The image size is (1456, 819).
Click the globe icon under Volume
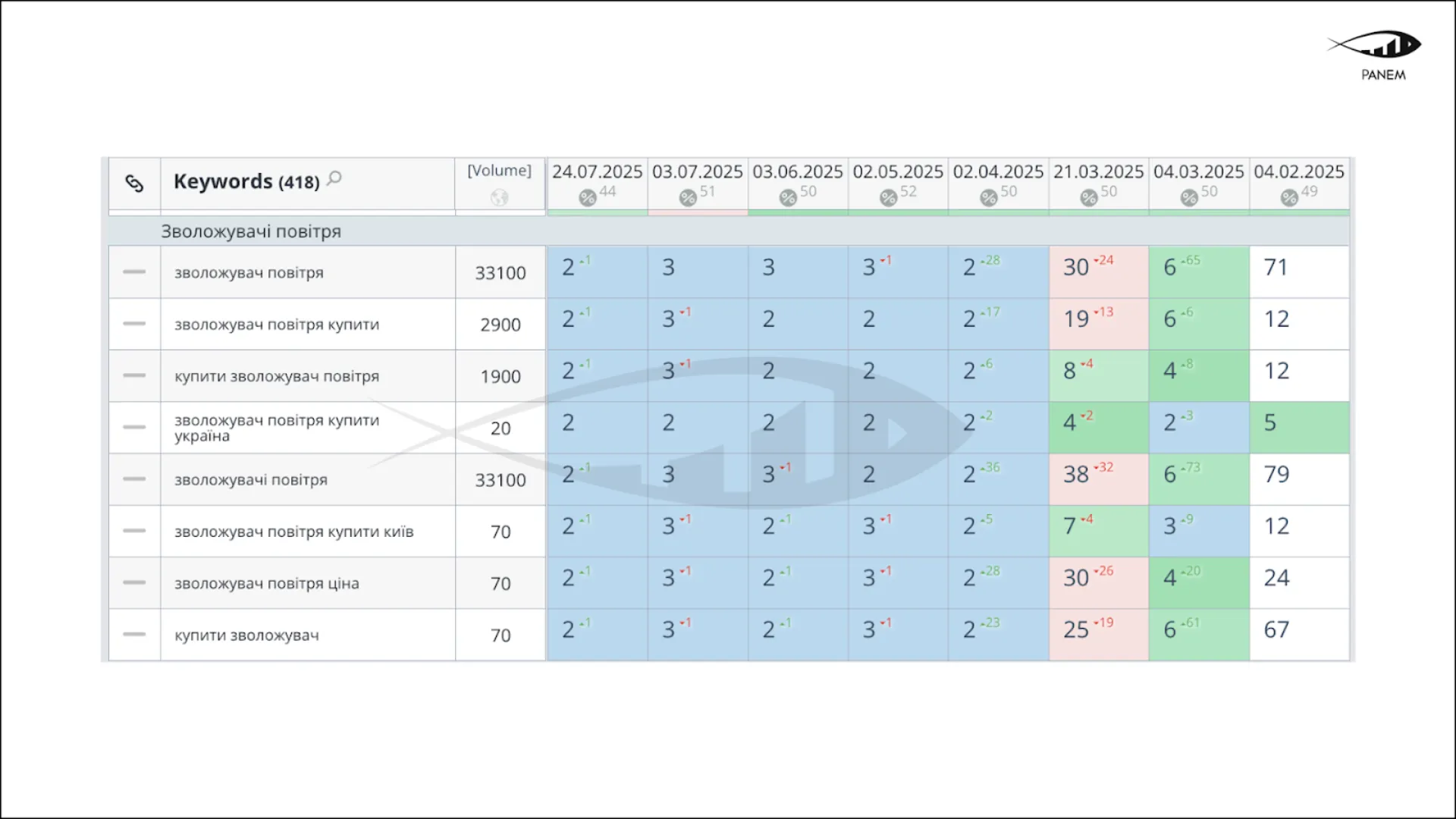(499, 197)
